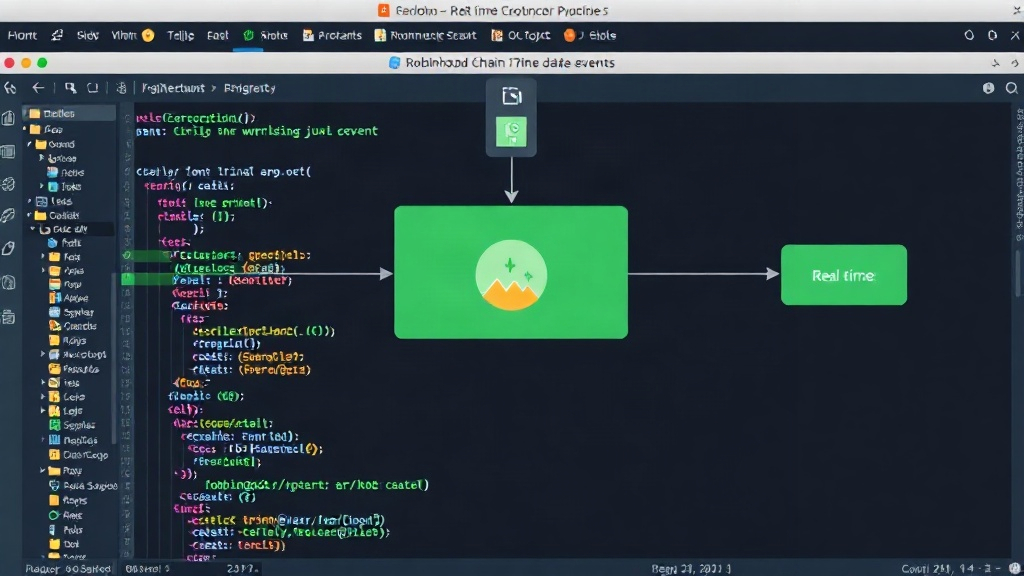Open the sixth icon in the left activity bar
Screen dimensions: 1024x576
tap(8, 282)
